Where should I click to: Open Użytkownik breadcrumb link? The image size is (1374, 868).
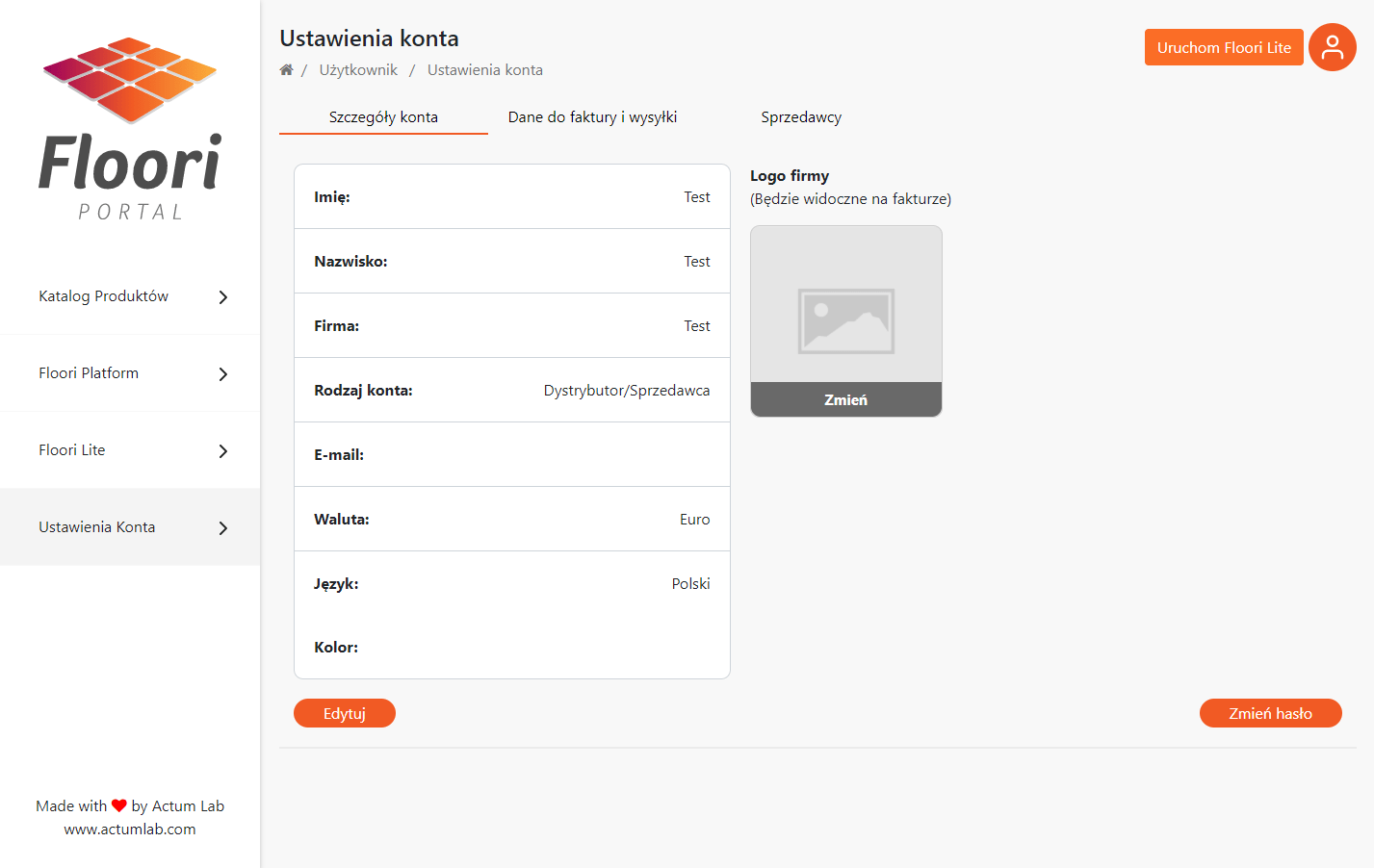358,70
